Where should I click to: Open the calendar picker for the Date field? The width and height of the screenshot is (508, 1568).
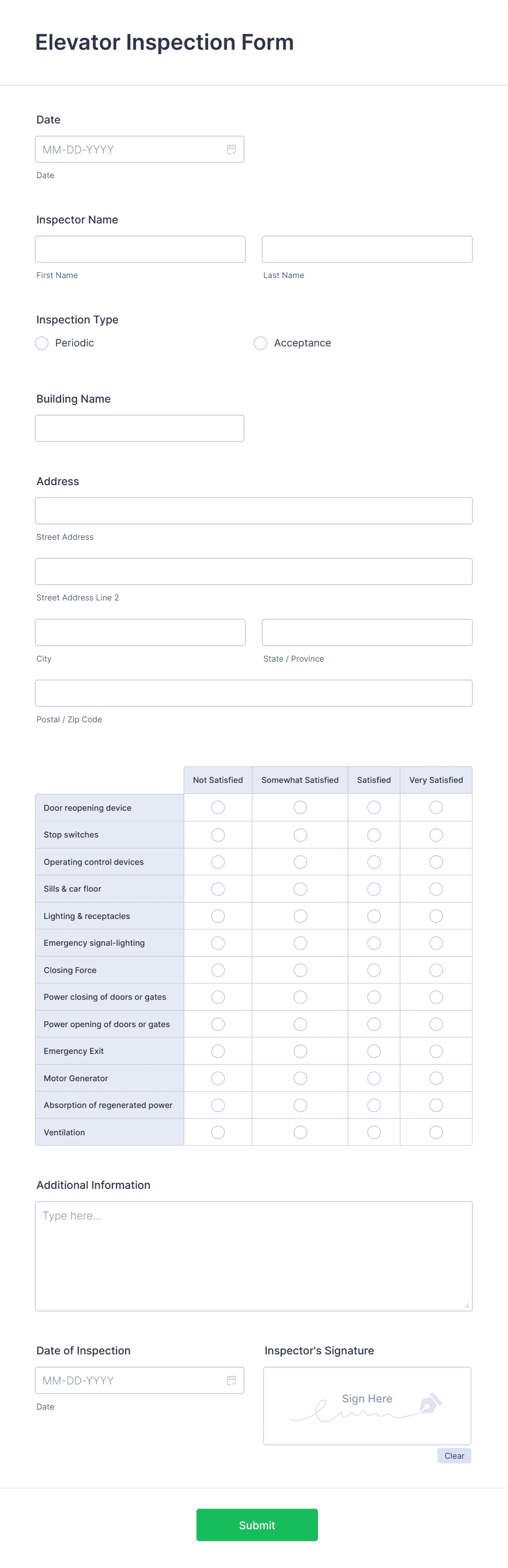coord(232,149)
